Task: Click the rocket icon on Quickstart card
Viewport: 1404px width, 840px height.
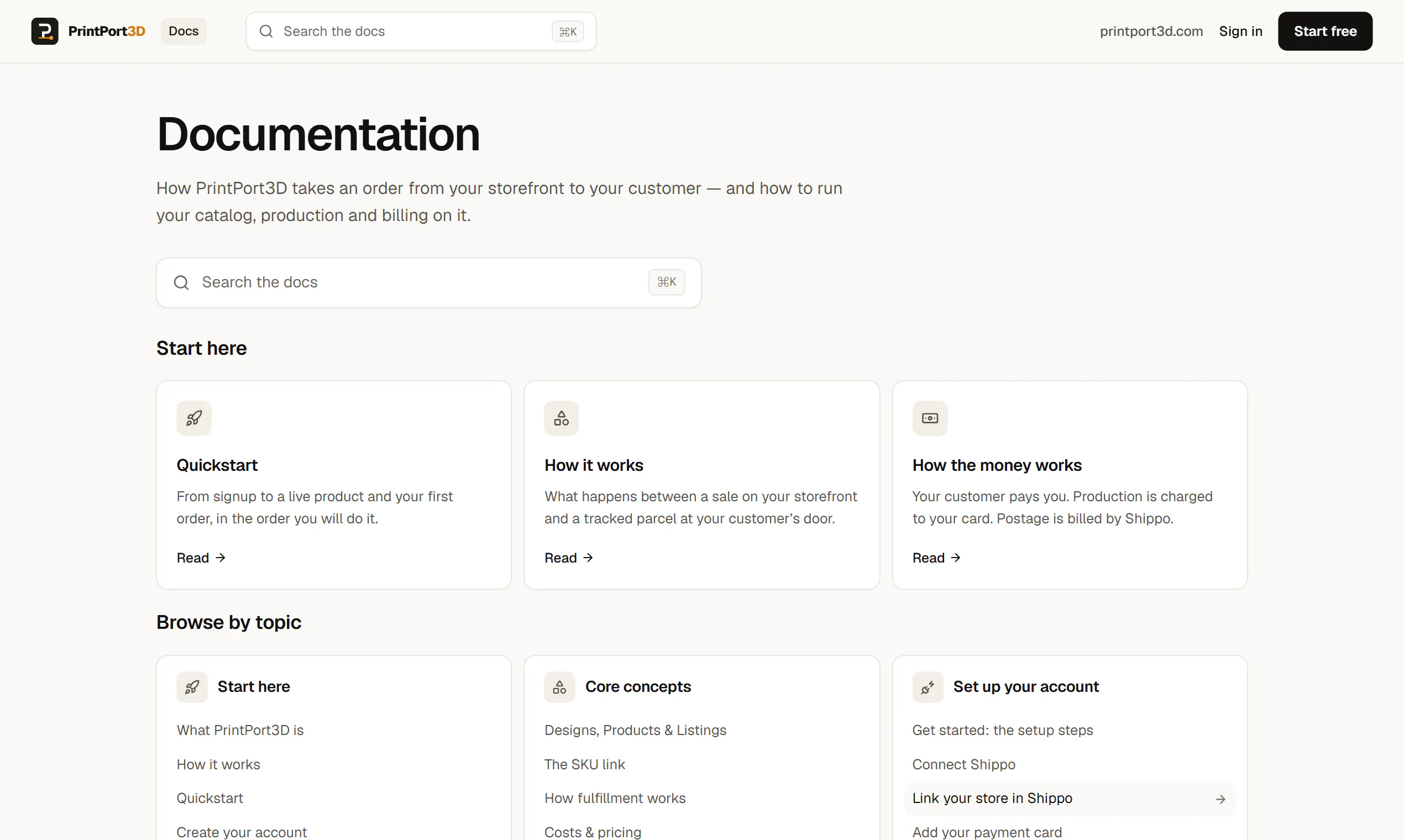Action: pyautogui.click(x=193, y=418)
